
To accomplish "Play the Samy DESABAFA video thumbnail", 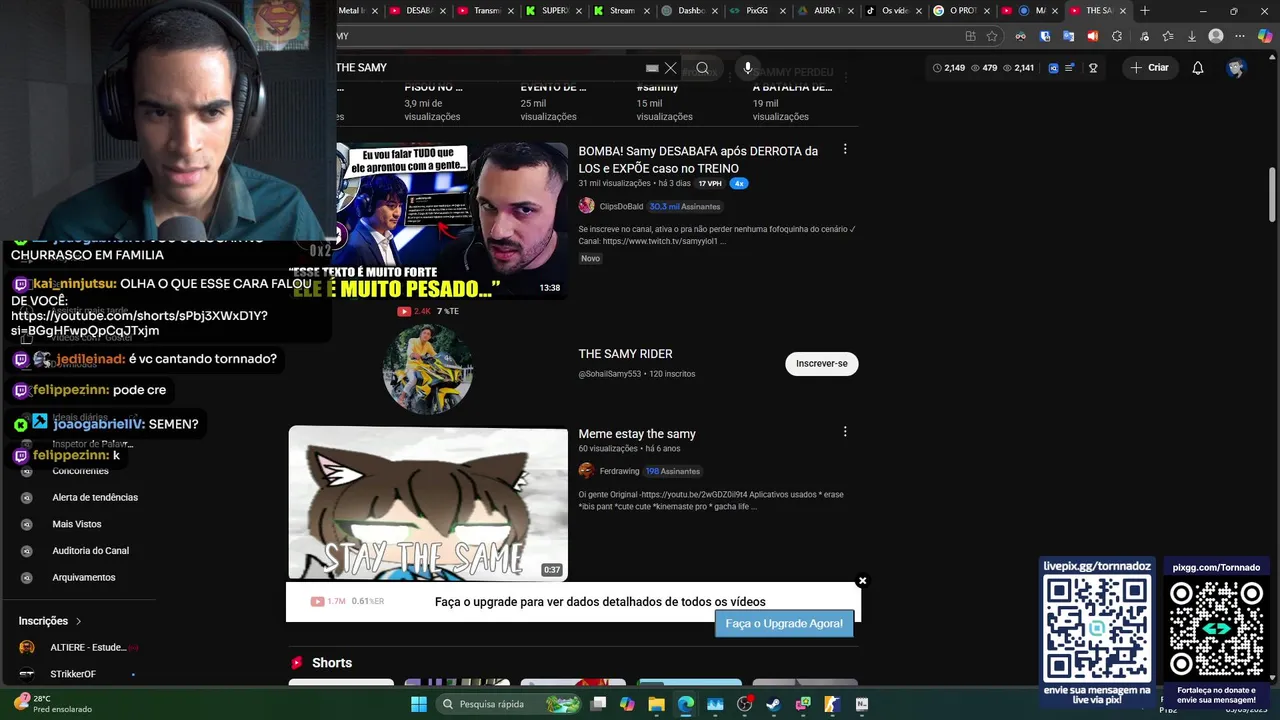I will (428, 220).
